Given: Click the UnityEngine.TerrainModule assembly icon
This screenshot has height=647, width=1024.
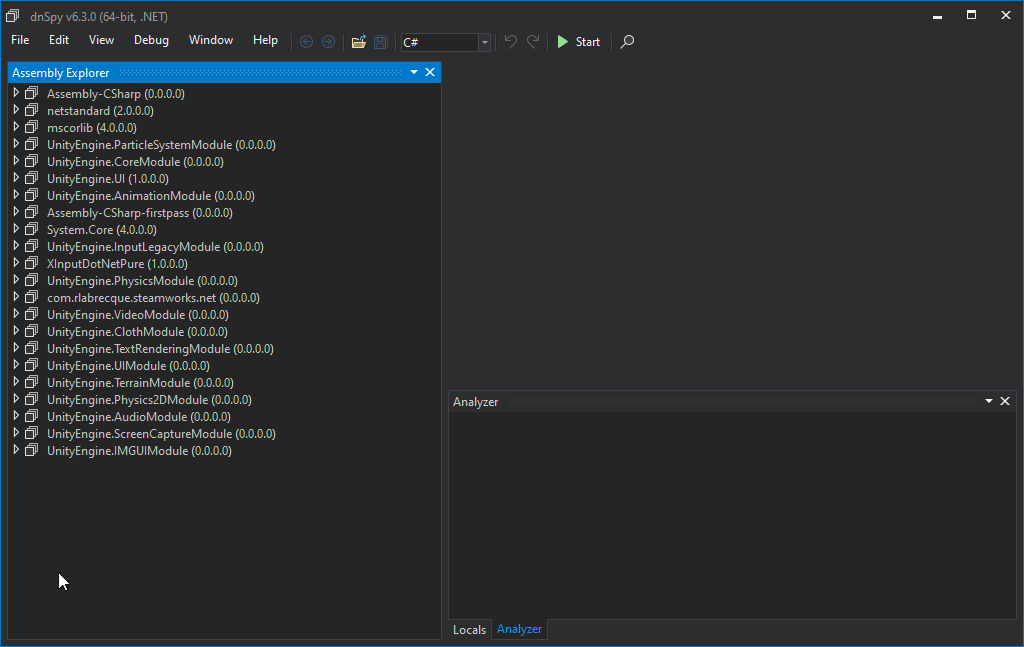Looking at the screenshot, I should (x=31, y=382).
